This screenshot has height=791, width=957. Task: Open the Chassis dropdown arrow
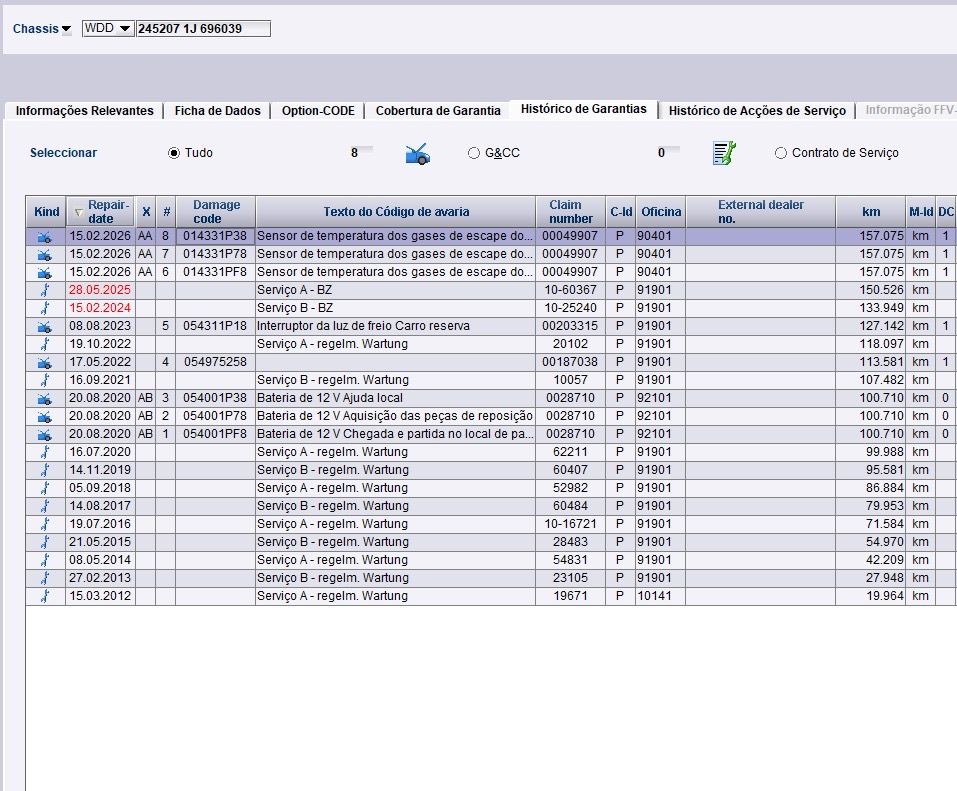point(66,29)
